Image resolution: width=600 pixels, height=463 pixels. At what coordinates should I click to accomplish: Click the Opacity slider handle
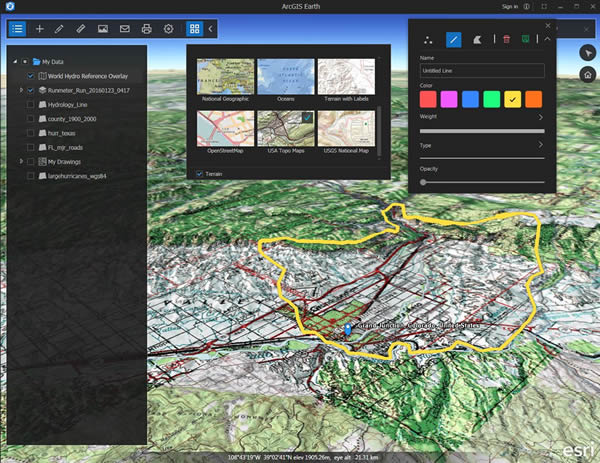[423, 182]
